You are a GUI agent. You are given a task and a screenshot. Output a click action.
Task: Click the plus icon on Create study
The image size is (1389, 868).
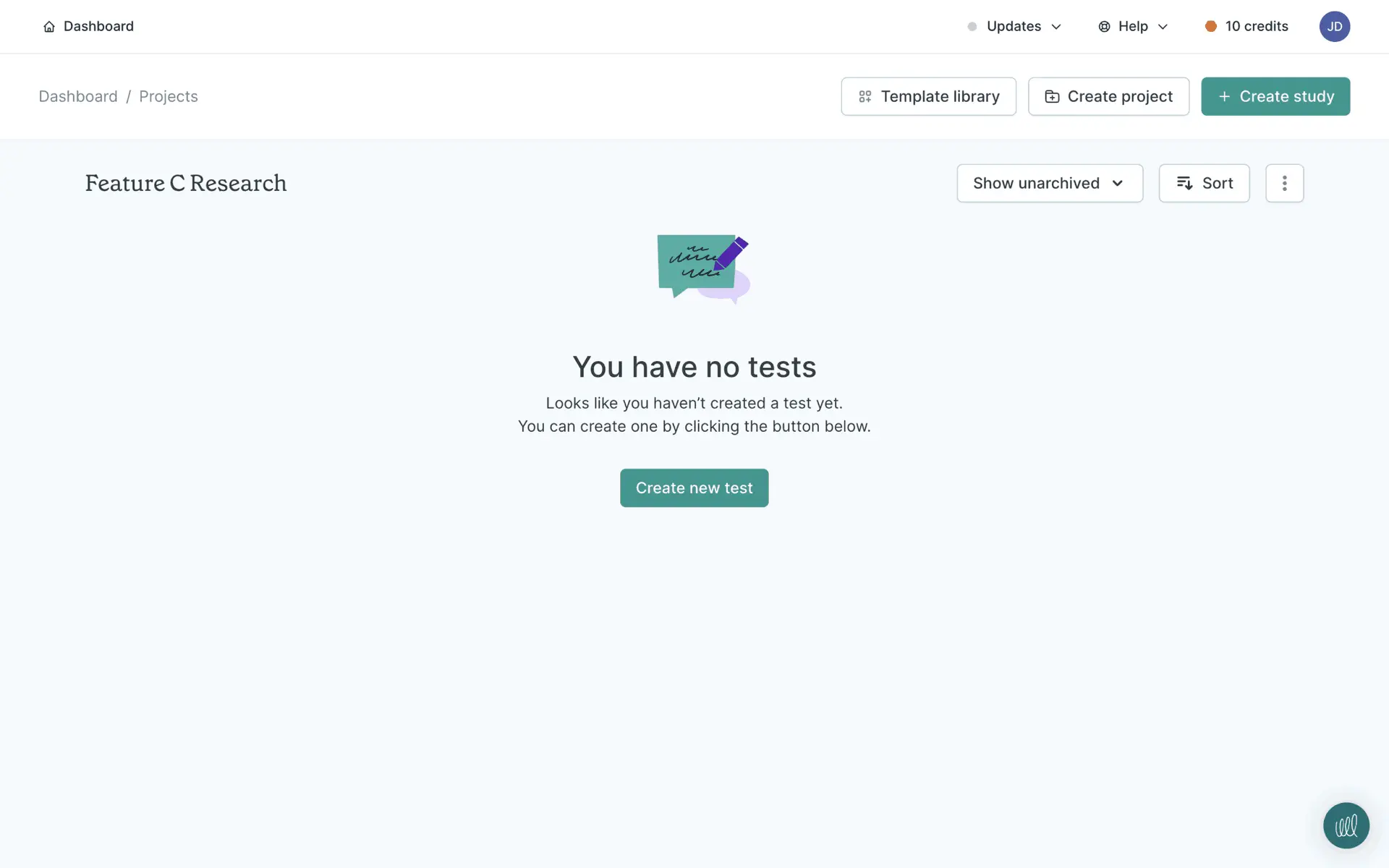pos(1224,96)
